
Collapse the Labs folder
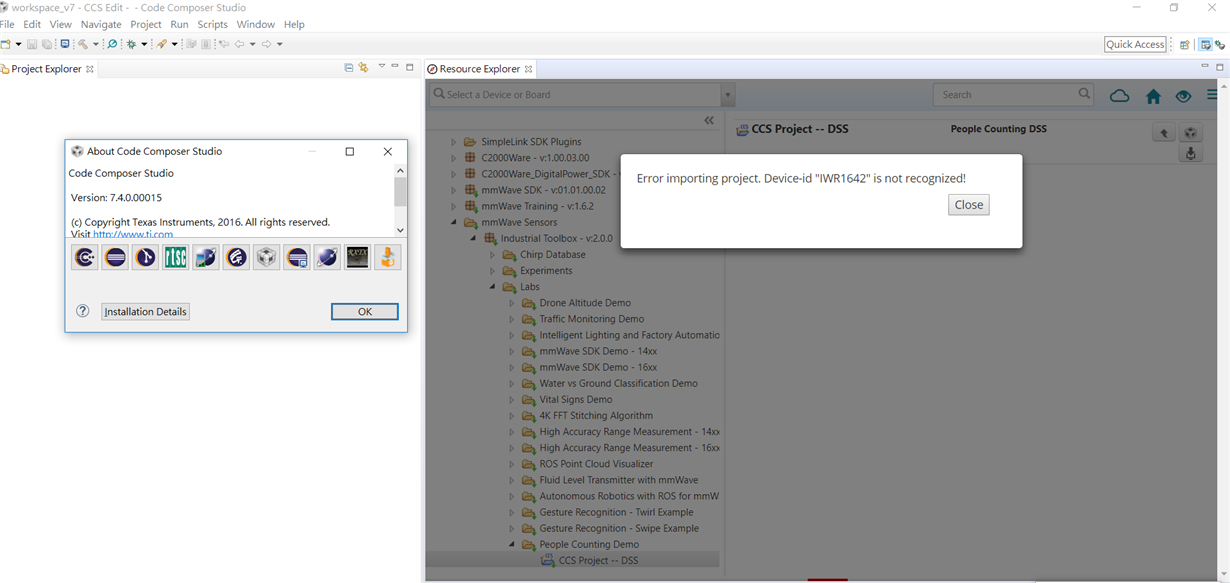[492, 287]
